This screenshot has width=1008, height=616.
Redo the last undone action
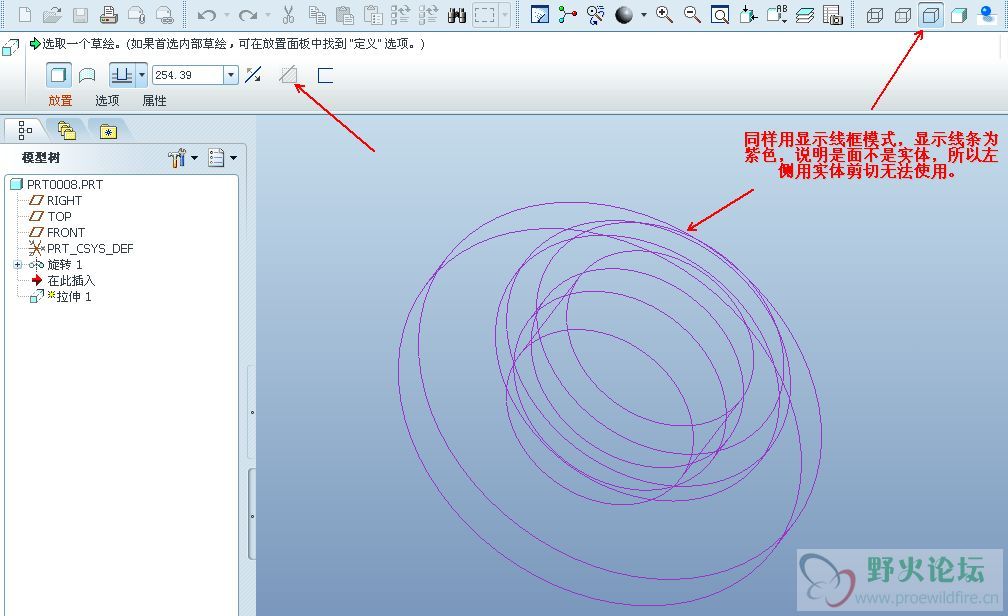(x=248, y=14)
